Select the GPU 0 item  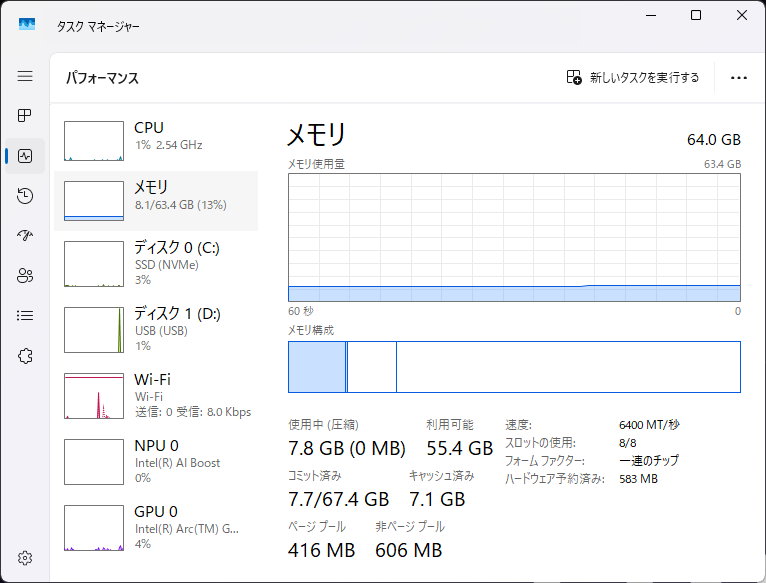coord(156,527)
